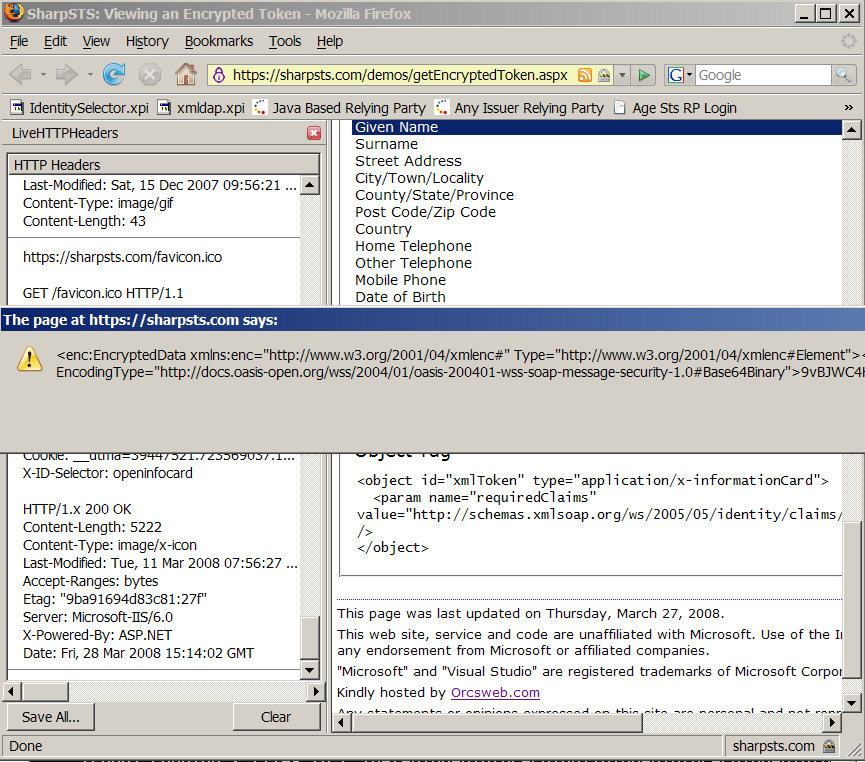Select Street Address in the claims list

(408, 161)
